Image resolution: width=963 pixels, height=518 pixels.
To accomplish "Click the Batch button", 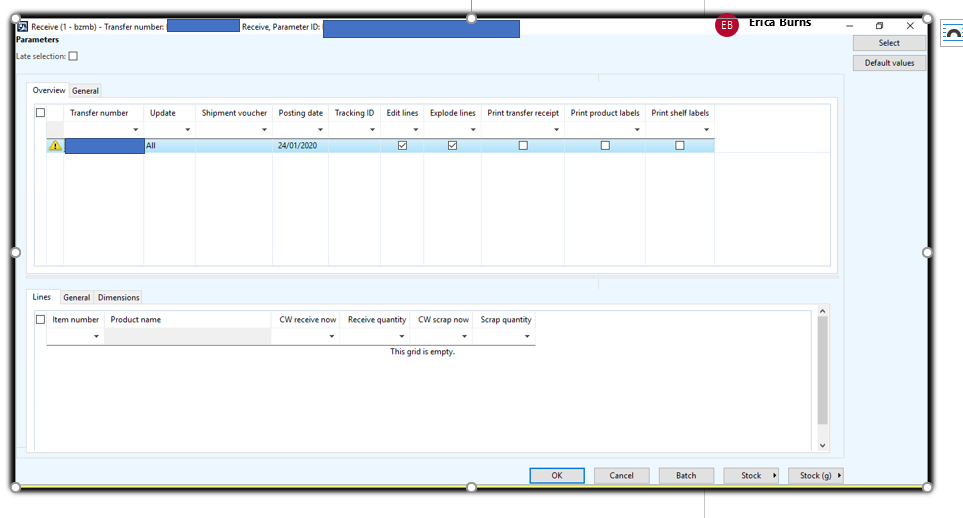I will [x=686, y=476].
